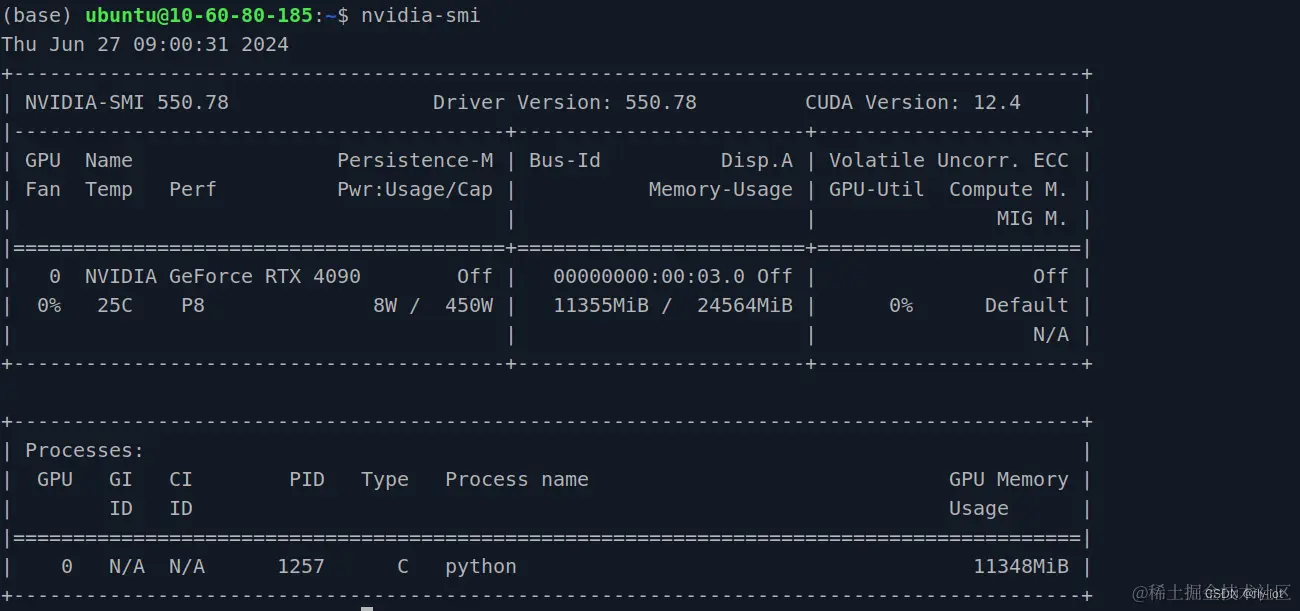Image resolution: width=1300 pixels, height=611 pixels.
Task: Click the Bus-Id 00000000:00:03.0 value
Action: (x=649, y=277)
